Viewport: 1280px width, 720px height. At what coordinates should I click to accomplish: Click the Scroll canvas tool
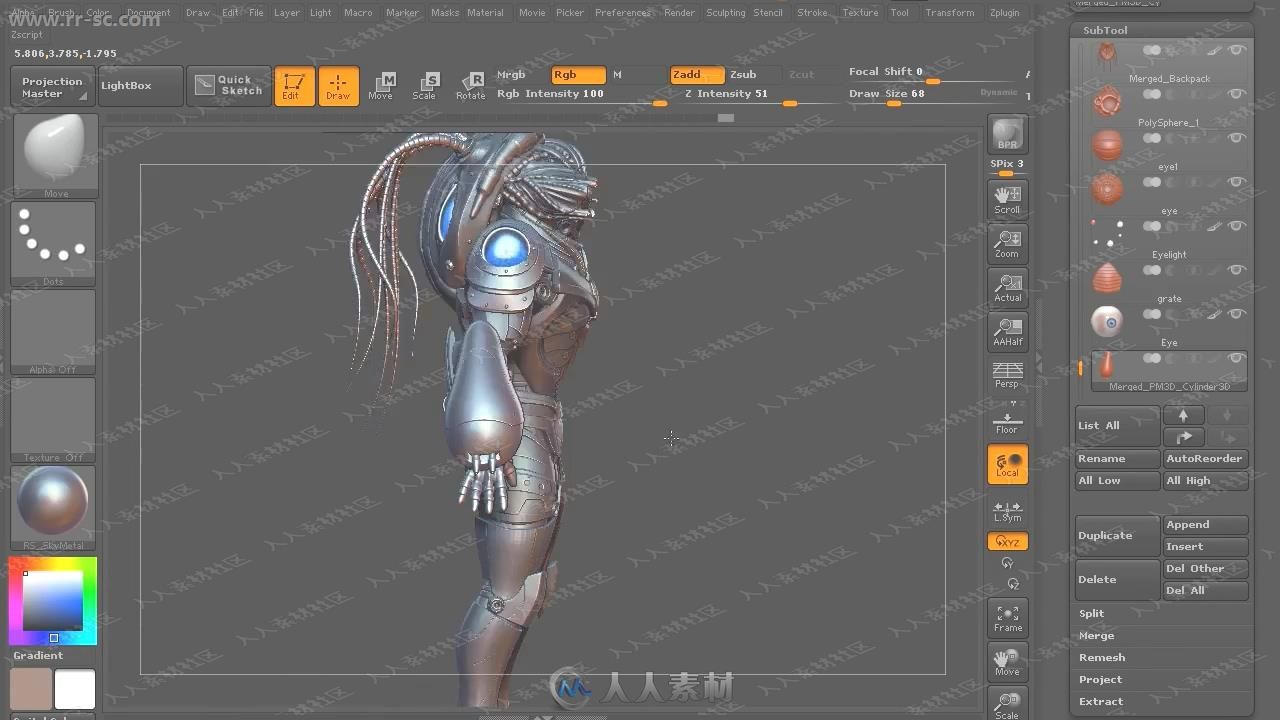(1007, 199)
